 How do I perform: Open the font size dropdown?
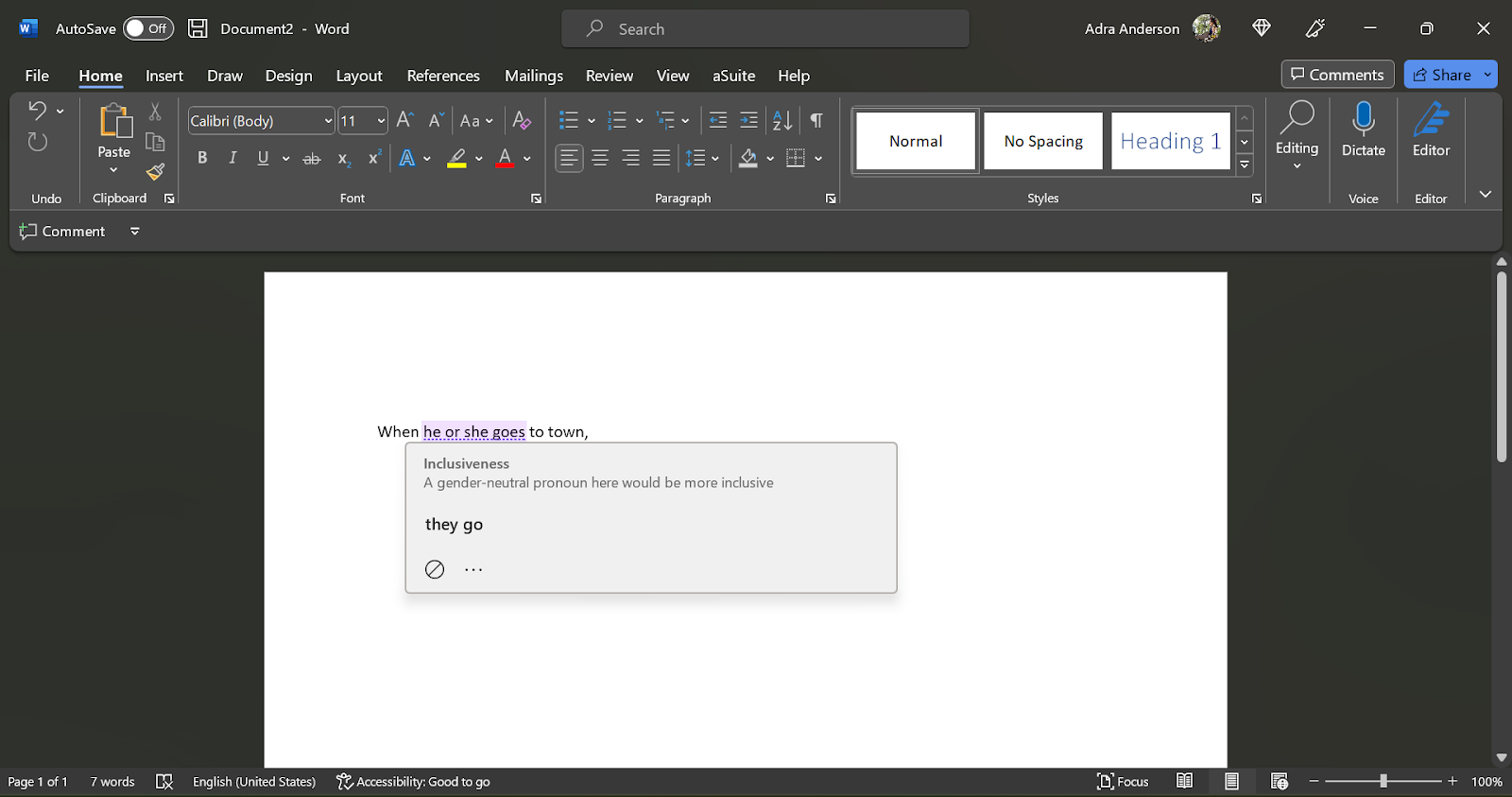(x=381, y=121)
